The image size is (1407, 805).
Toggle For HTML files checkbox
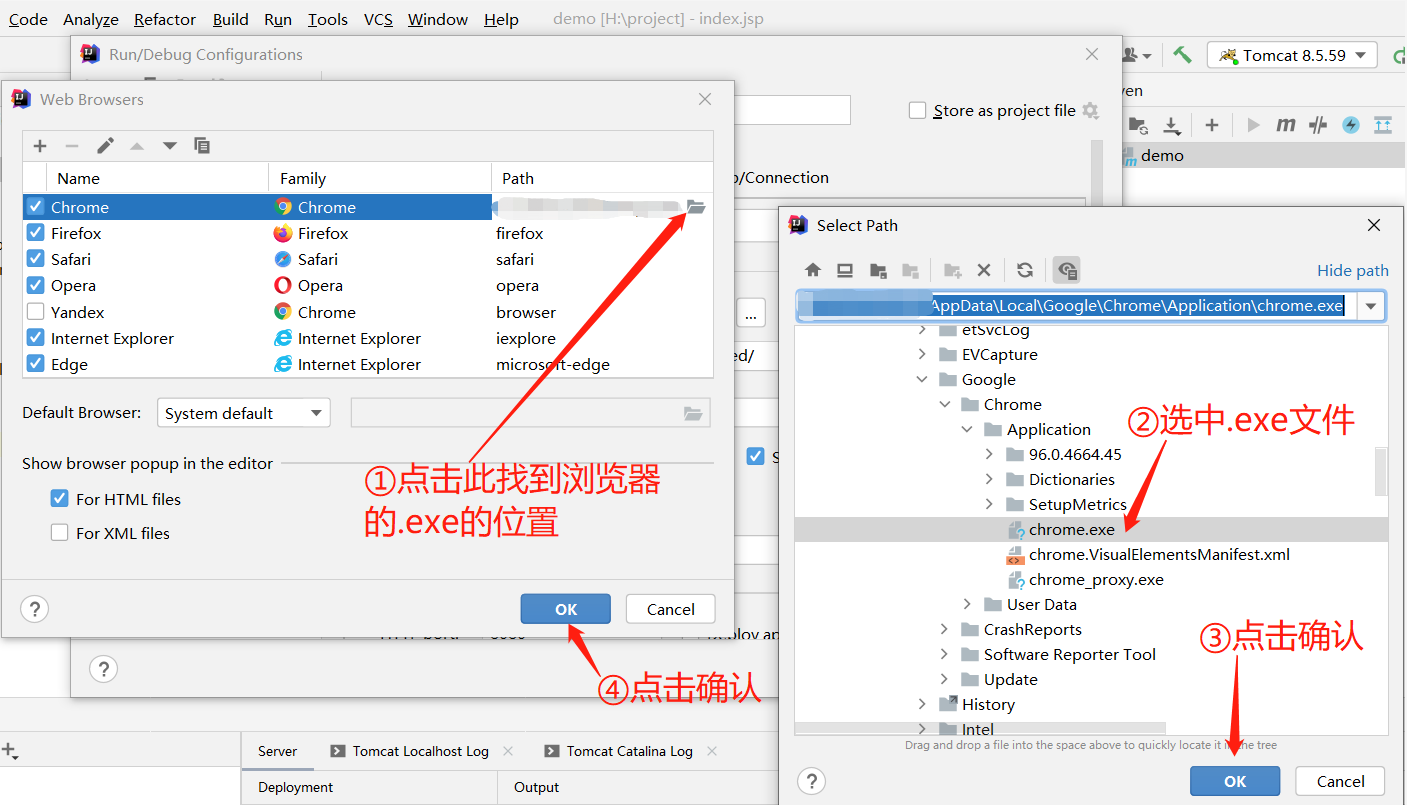click(x=60, y=499)
